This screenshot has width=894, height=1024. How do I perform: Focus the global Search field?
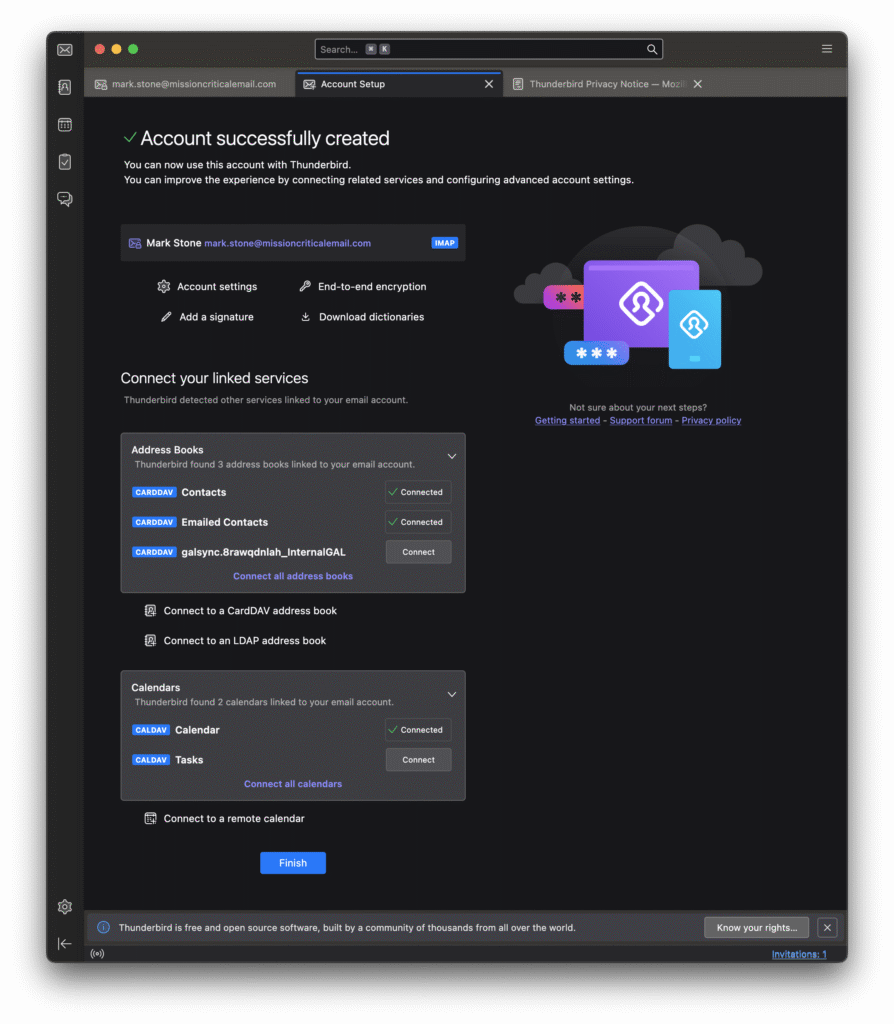(x=488, y=49)
